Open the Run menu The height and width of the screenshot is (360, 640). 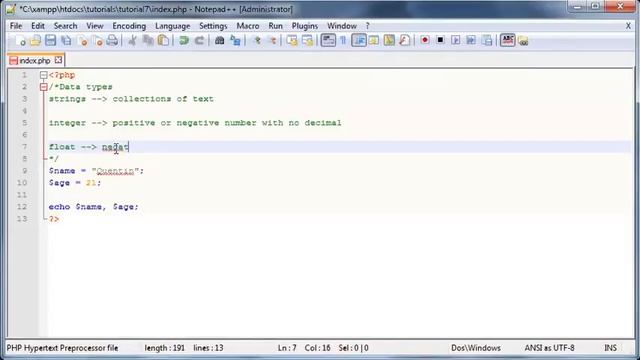[276, 26]
